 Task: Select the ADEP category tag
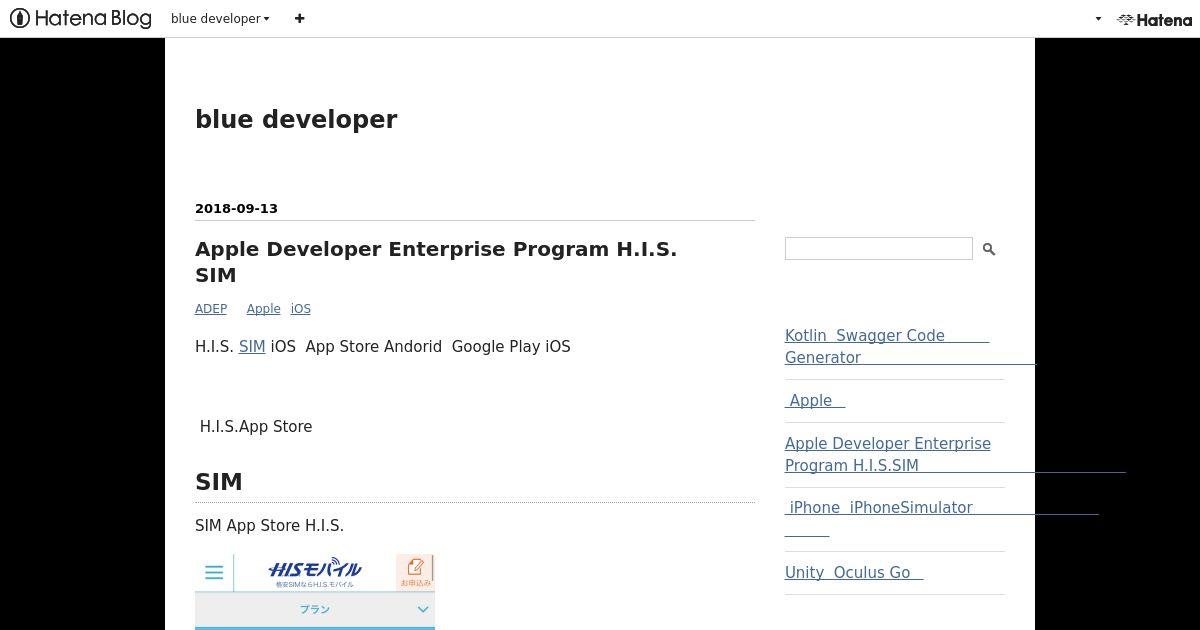pos(211,309)
